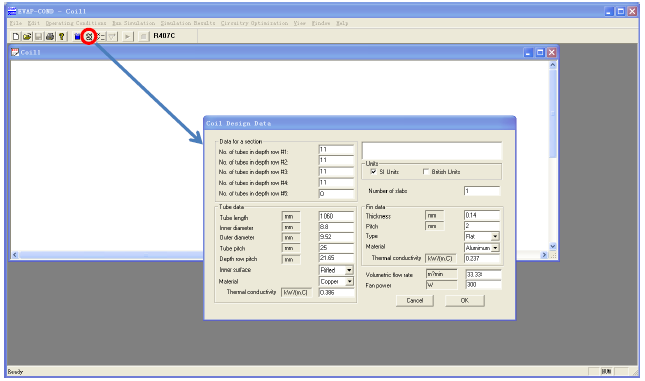Click the depth row #1 tubes field
Image resolution: width=645 pixels, height=381 pixels.
click(x=336, y=150)
